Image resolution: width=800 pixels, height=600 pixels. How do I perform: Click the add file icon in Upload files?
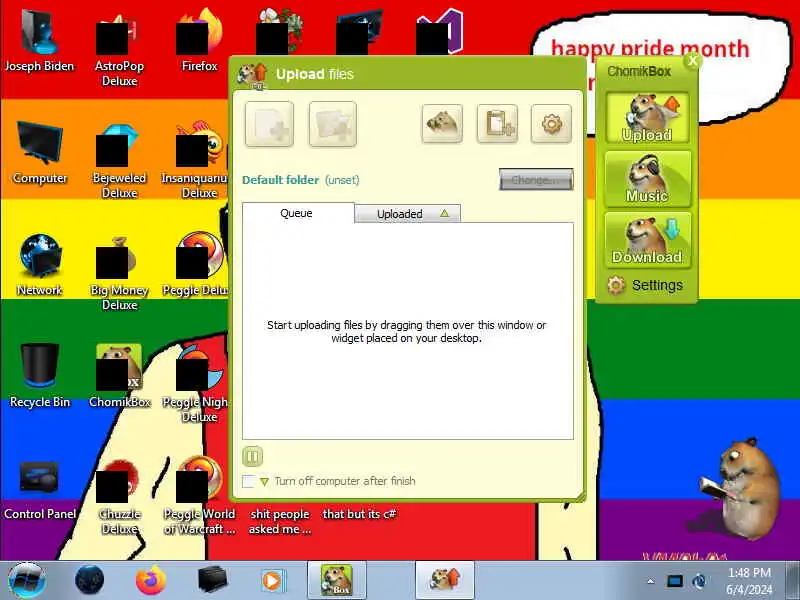pyautogui.click(x=269, y=124)
